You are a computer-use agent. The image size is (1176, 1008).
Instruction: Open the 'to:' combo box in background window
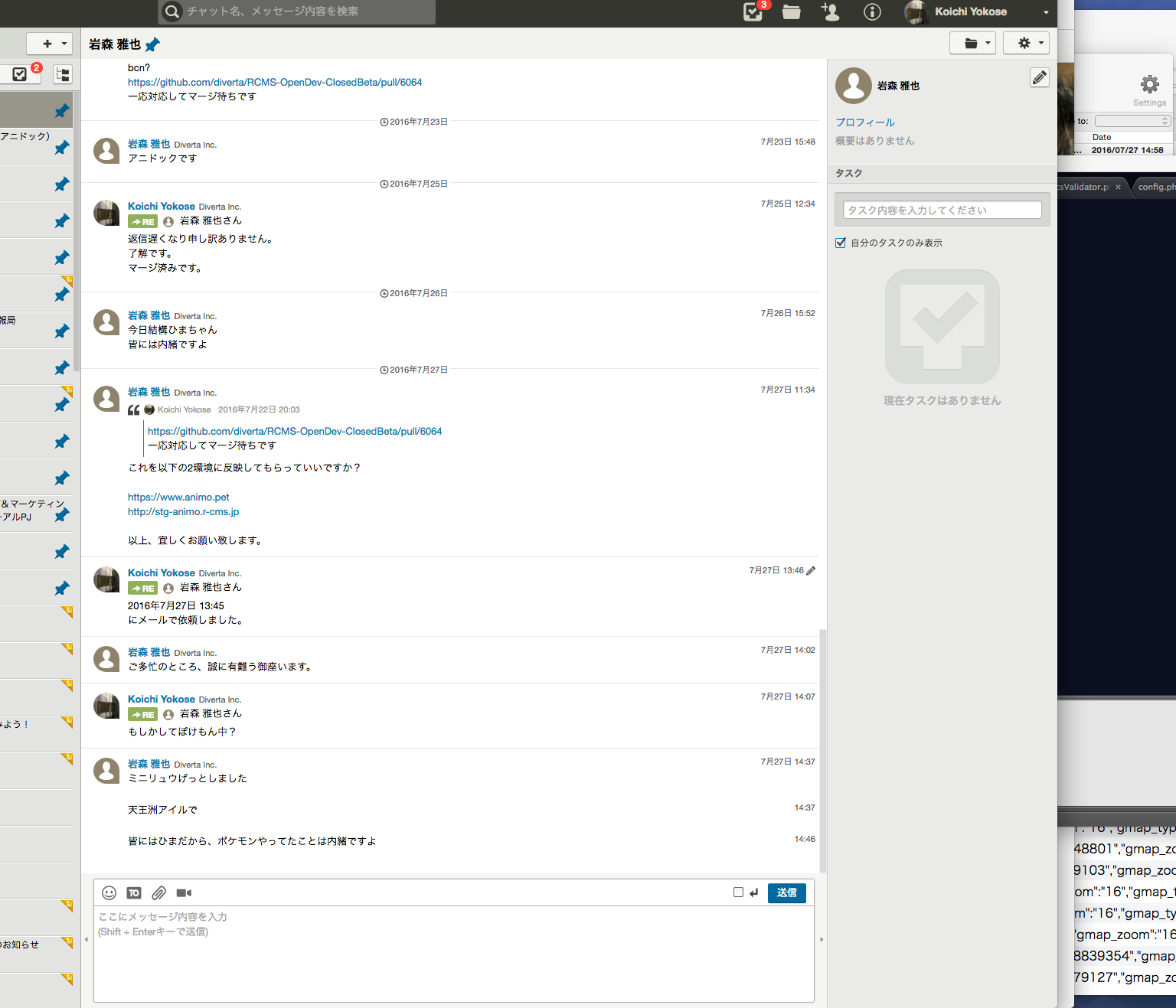coord(1132,121)
